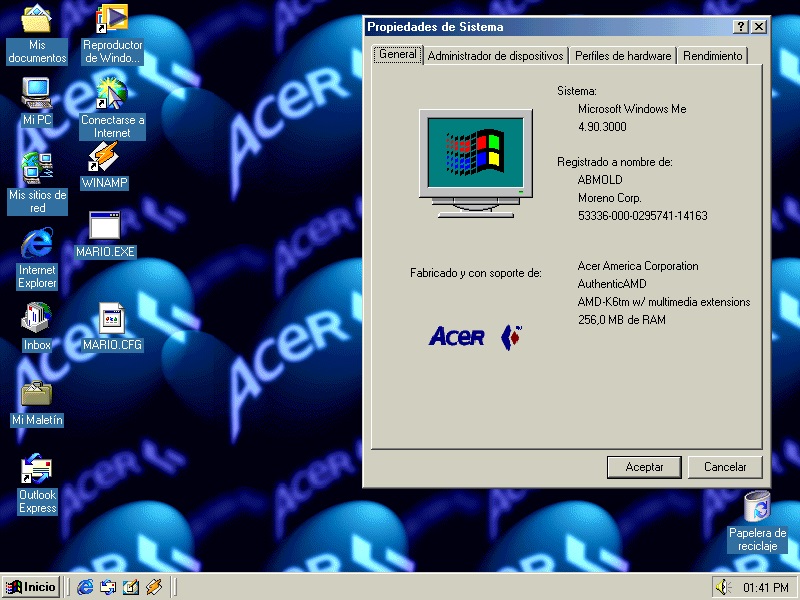The height and width of the screenshot is (600, 800).
Task: Click AMD-K6tm w/ multimedia extensions text
Action: [664, 302]
